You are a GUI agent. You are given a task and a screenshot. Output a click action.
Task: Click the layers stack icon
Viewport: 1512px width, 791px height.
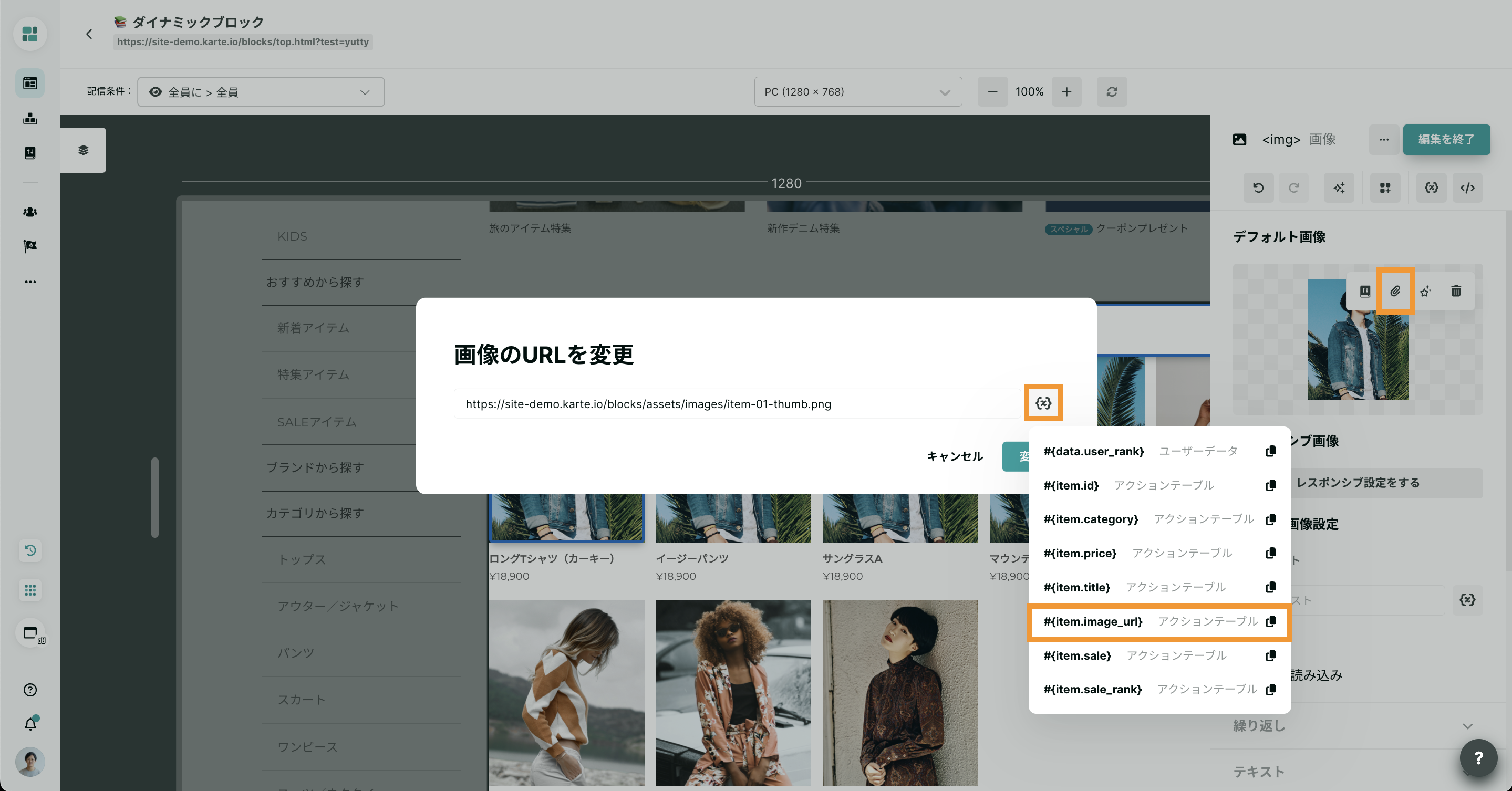tap(84, 150)
